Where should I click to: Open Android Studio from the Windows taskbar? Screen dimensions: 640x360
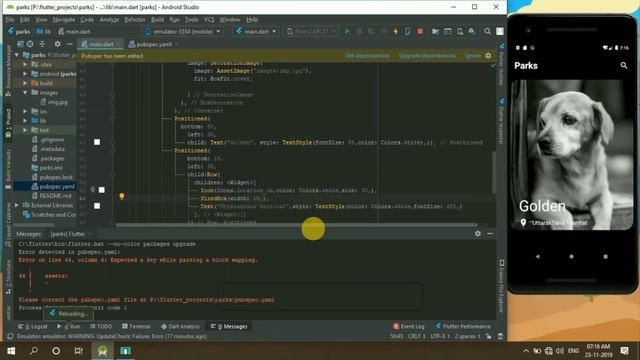coord(102,351)
